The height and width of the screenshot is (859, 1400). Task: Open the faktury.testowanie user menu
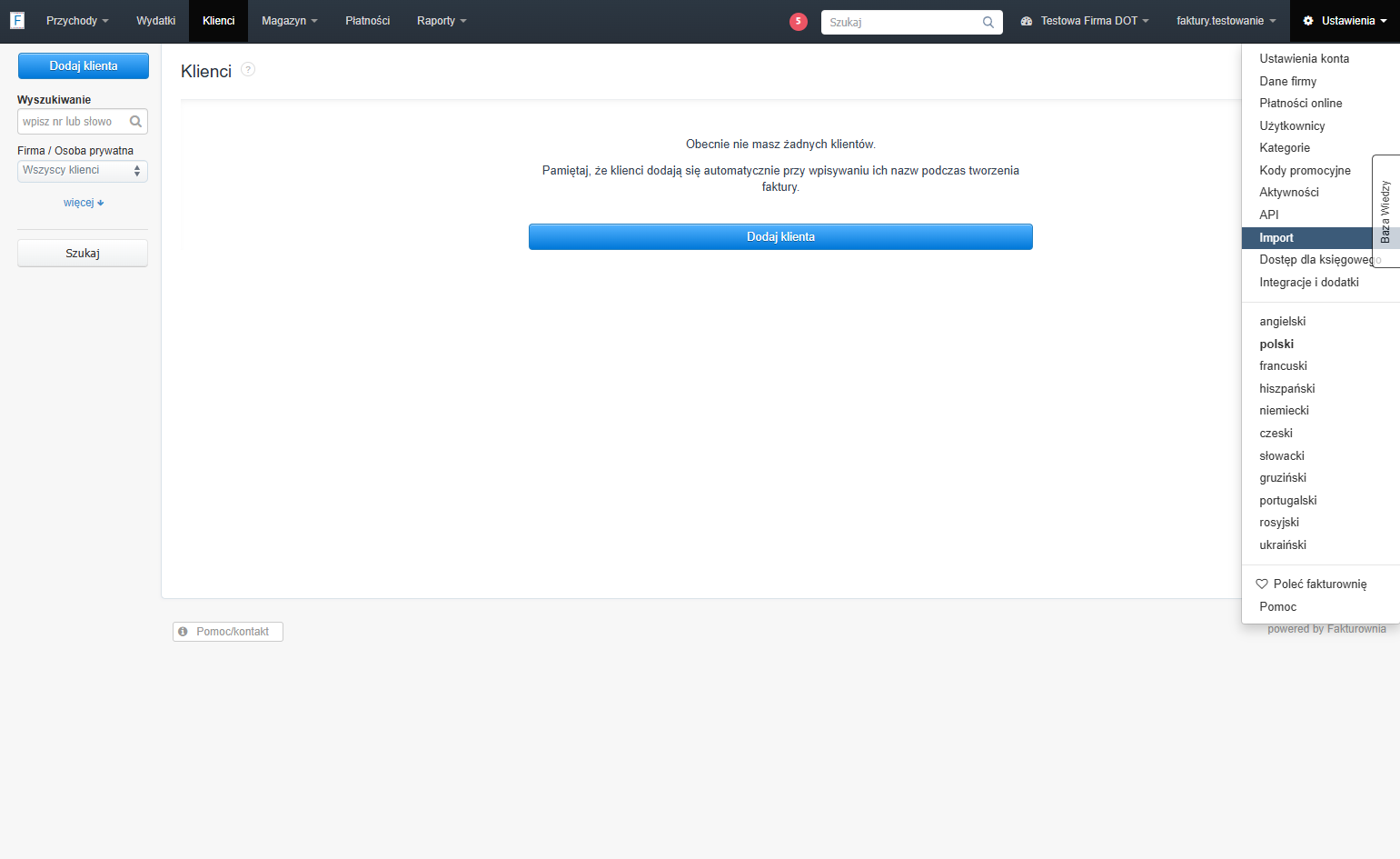(1226, 21)
